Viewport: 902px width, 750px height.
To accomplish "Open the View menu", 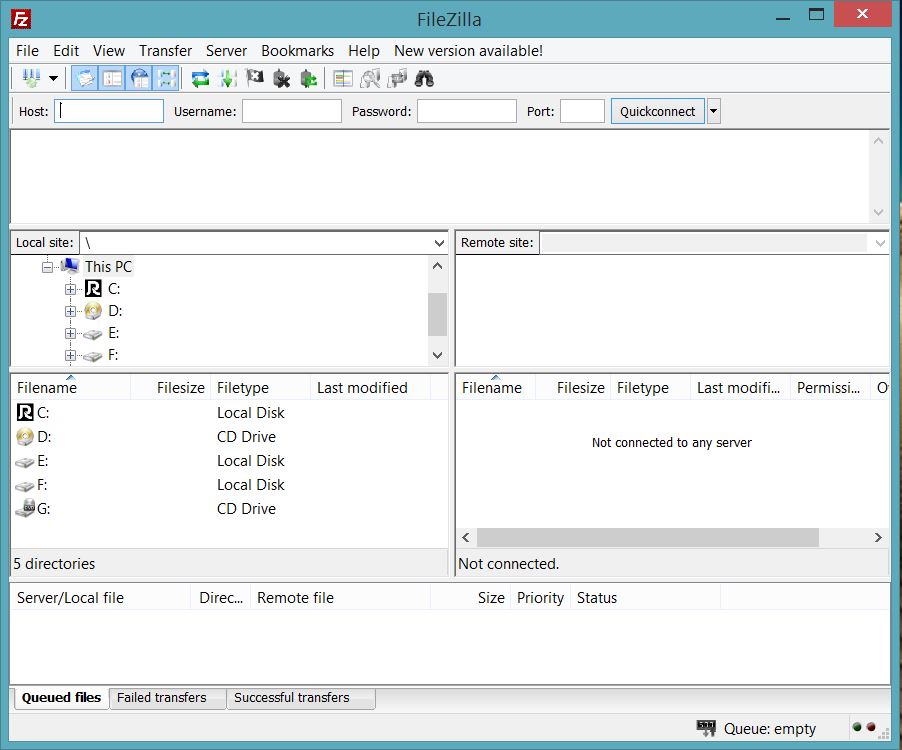I will 109,51.
